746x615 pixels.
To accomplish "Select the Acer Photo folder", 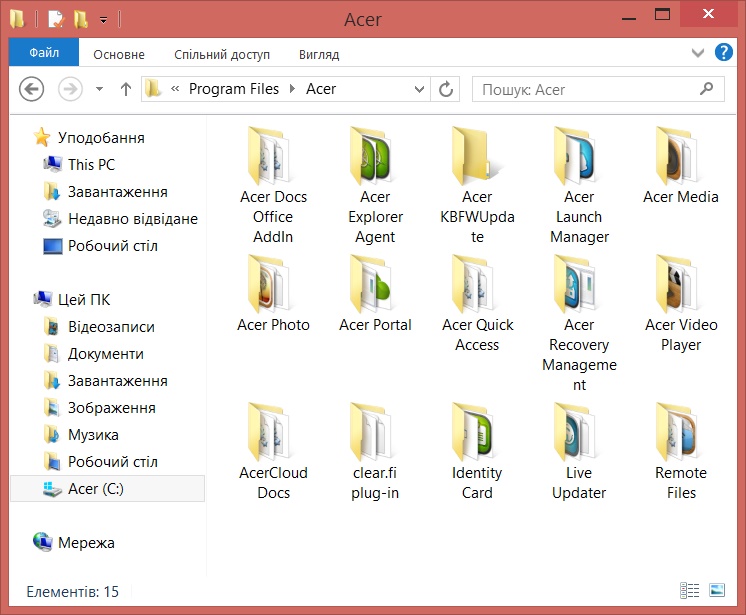I will tap(273, 293).
